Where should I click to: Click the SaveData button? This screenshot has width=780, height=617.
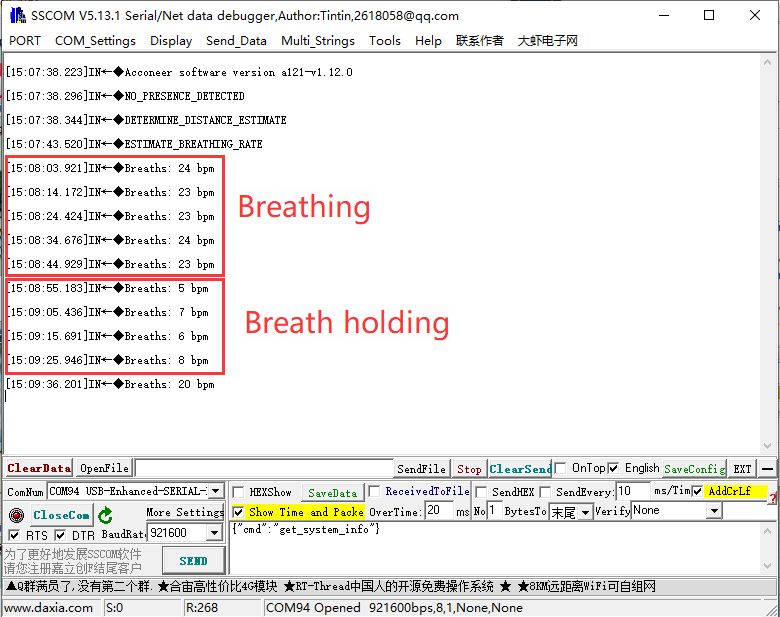332,492
